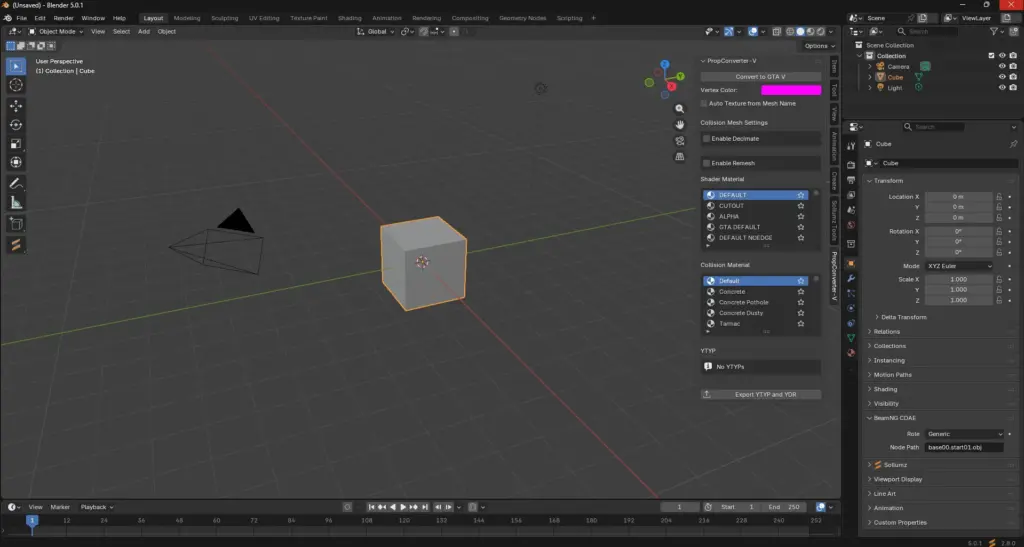Switch to the Shading workspace tab

(349, 18)
